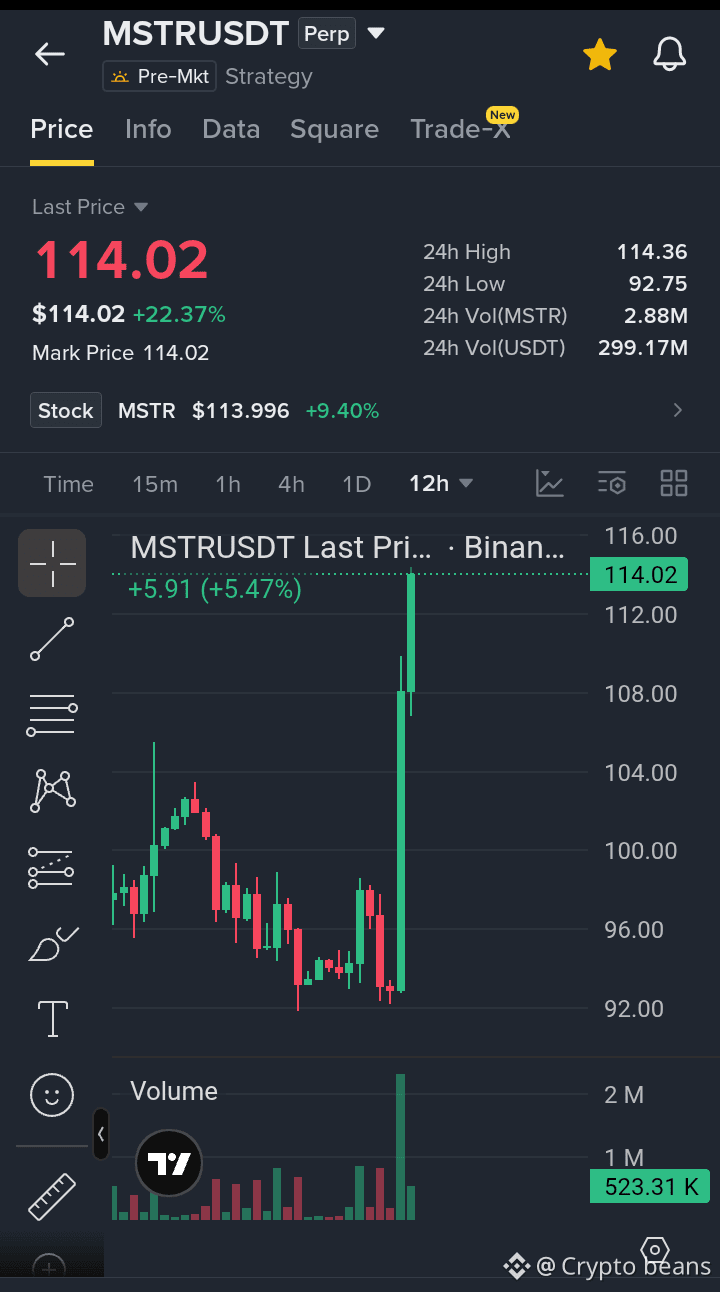Expand the Last Price dropdown
Screen dimensions: 720x1292
click(x=90, y=207)
